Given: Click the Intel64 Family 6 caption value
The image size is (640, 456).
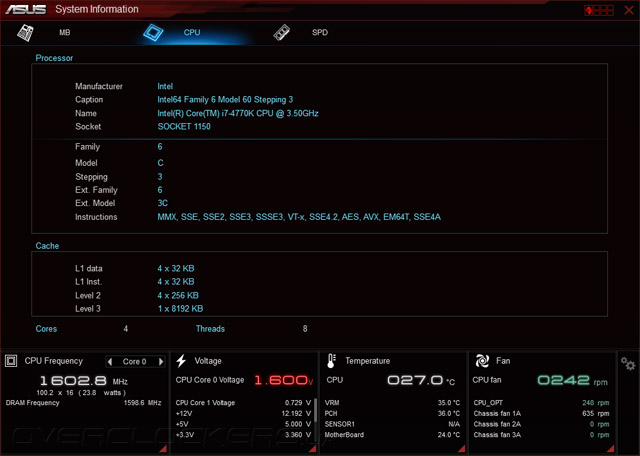Looking at the screenshot, I should point(225,99).
